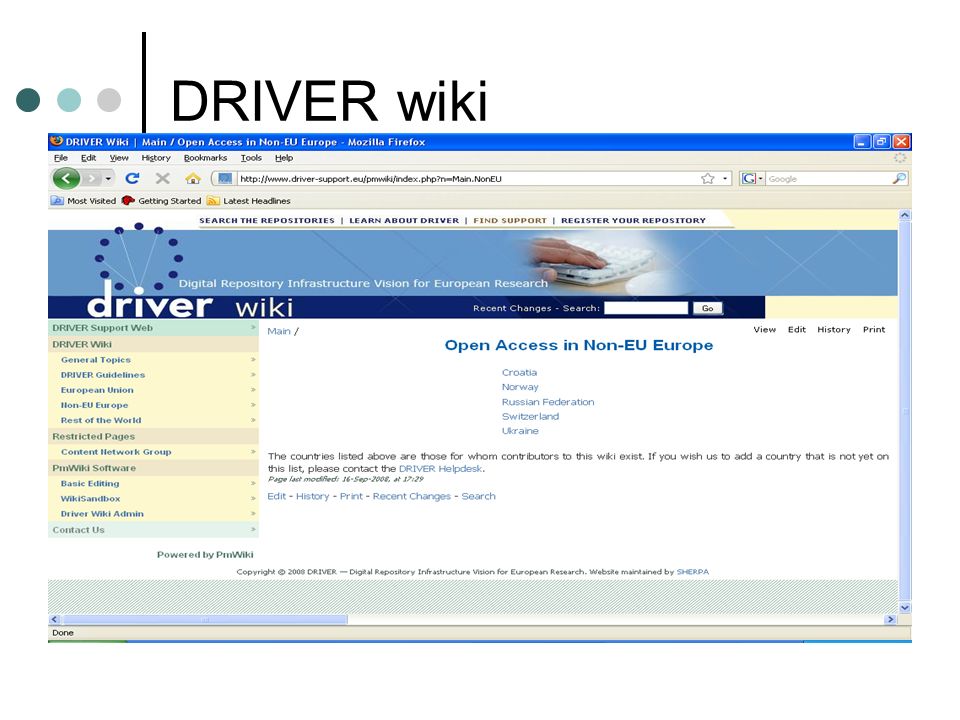Click the driver wiki logo
960x720 pixels.
click(190, 304)
